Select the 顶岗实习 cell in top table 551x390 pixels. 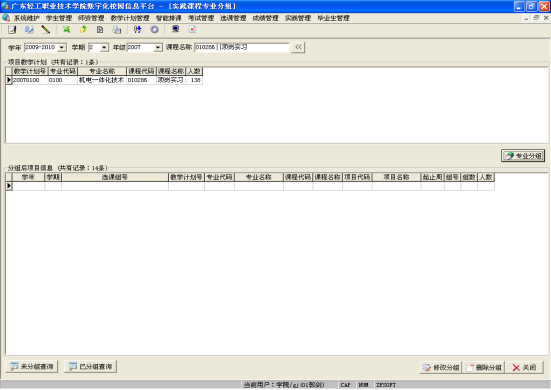click(x=171, y=80)
